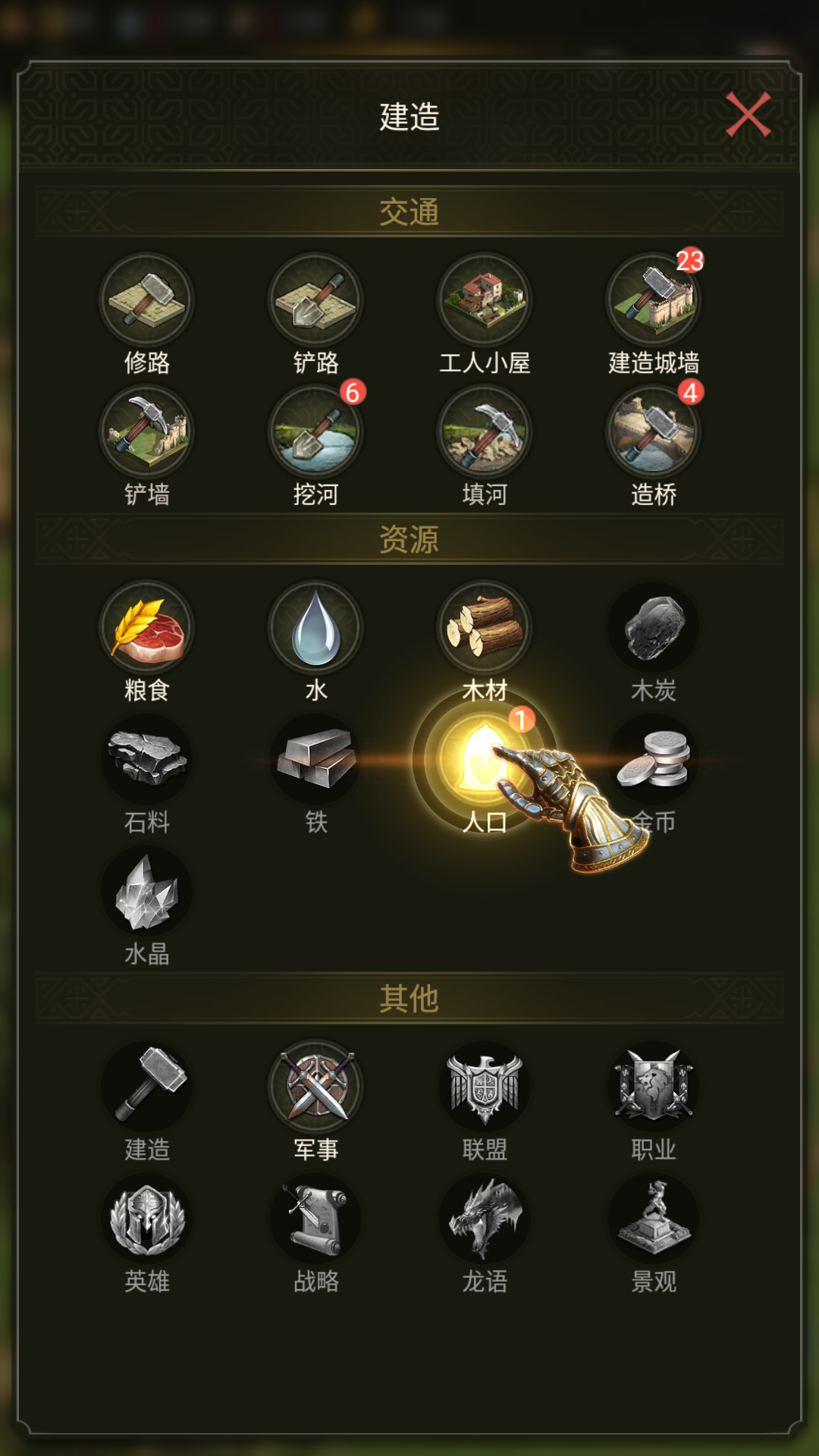Screen dimensions: 819x1456
Task: Choose the 龙语 dragon icon
Action: tap(485, 1219)
